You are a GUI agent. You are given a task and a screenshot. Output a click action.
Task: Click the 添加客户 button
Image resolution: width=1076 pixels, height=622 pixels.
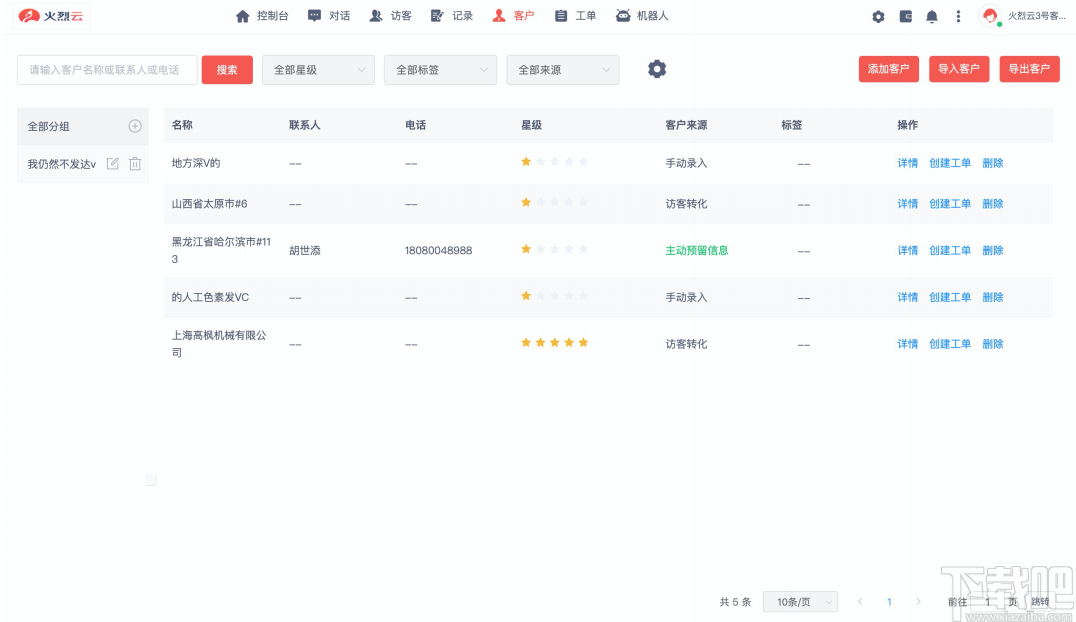pos(889,69)
